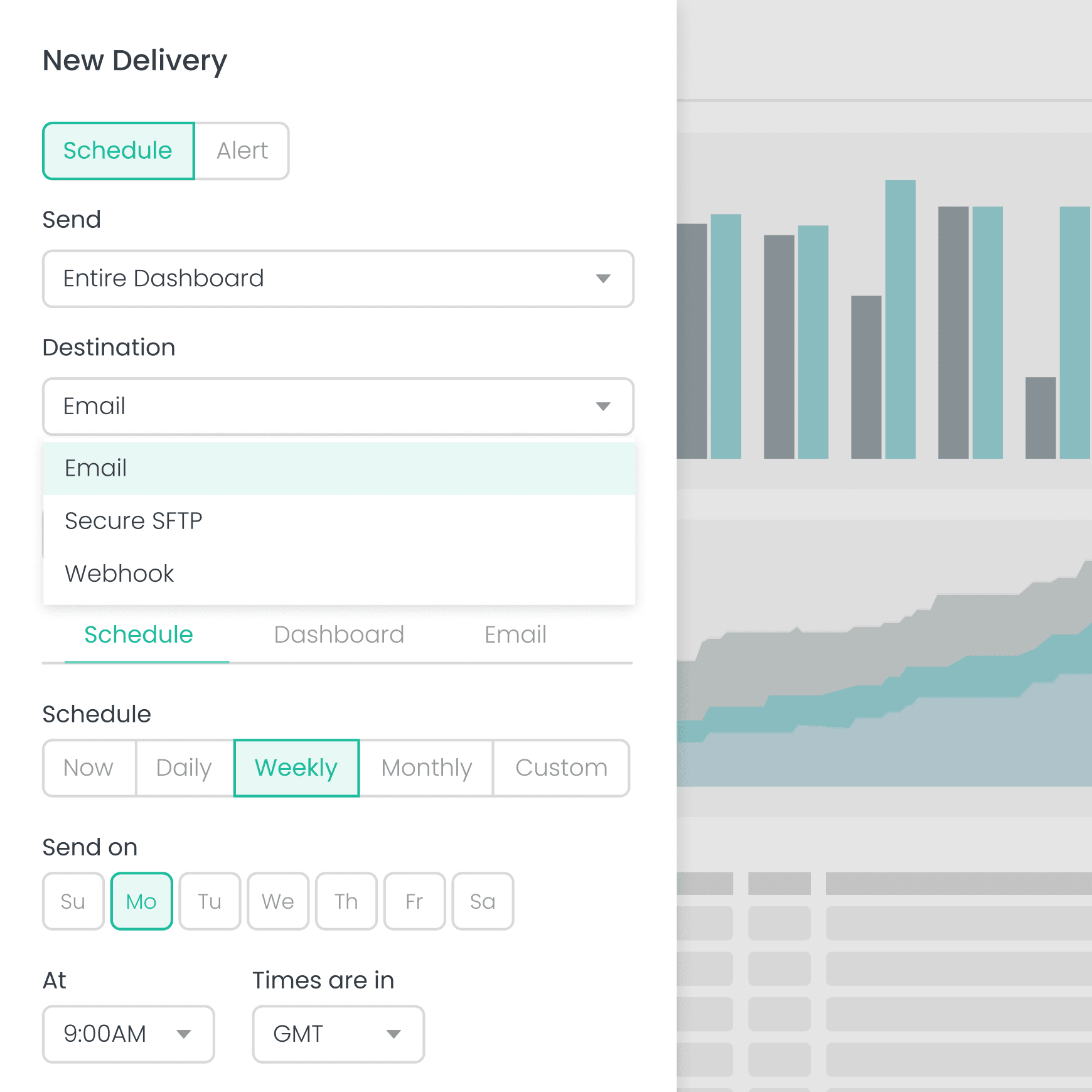Select the Schedule delivery type

coord(118,151)
